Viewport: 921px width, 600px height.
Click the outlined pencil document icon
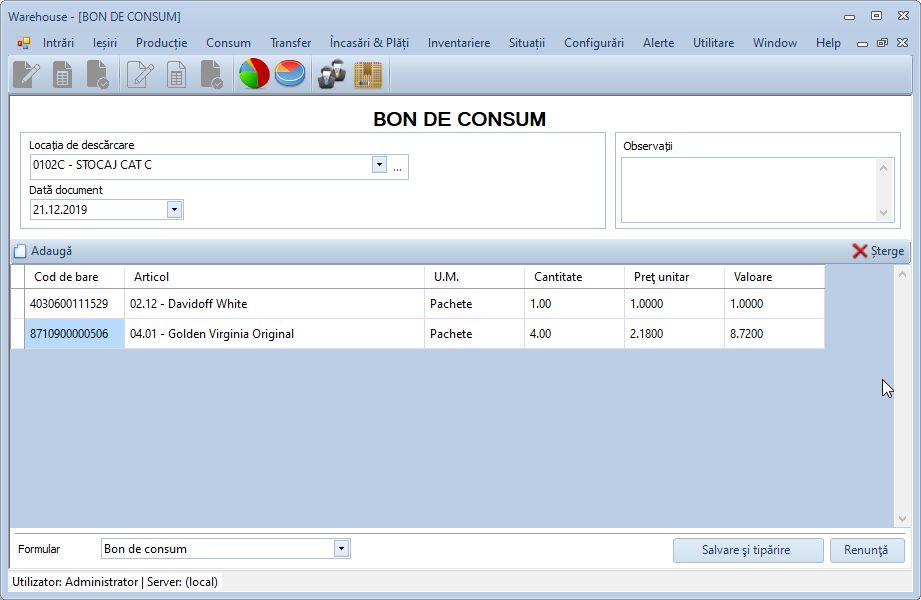pos(141,75)
